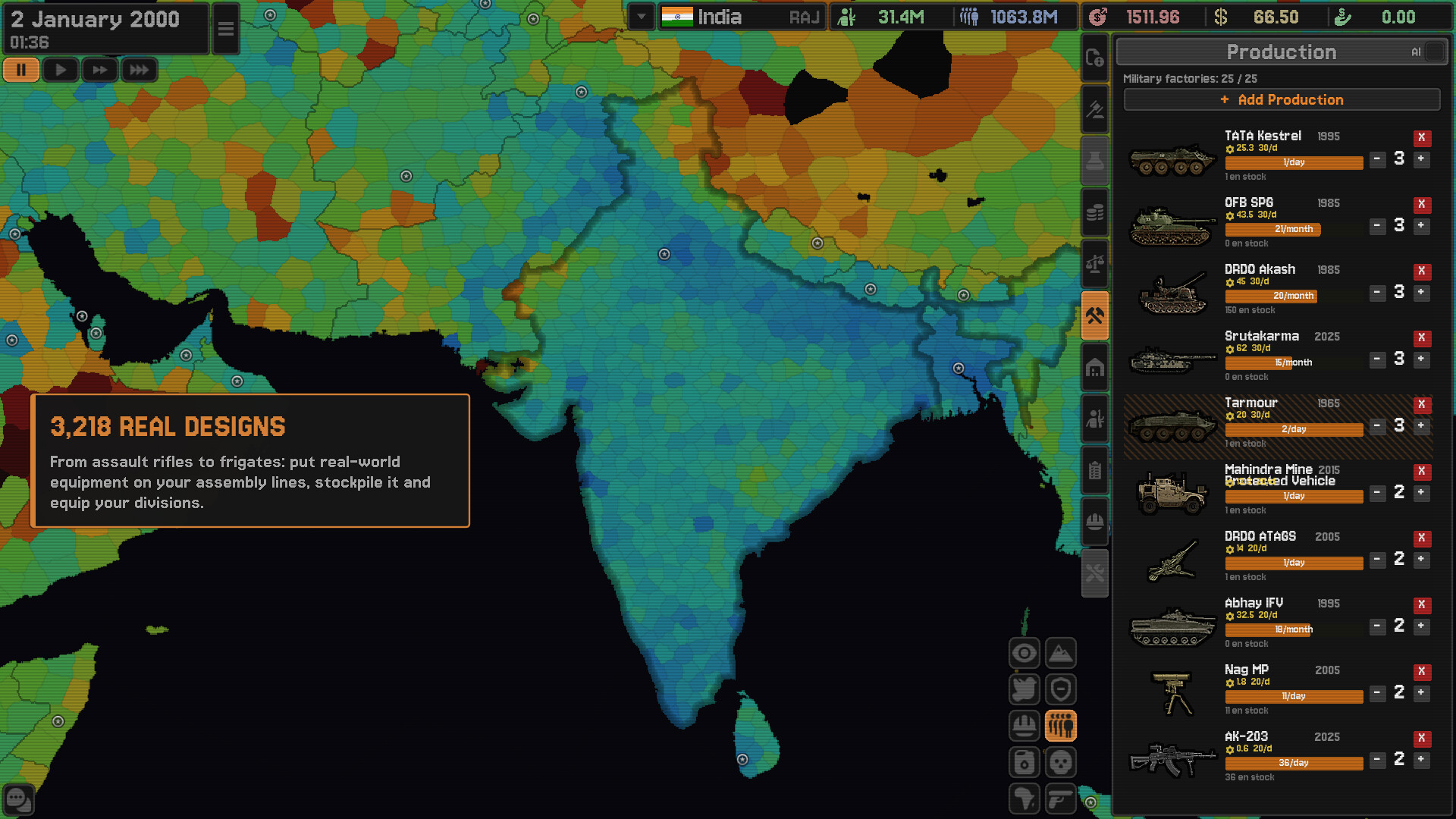Toggle the AI production checkbox
1456x819 pixels.
tap(1435, 52)
